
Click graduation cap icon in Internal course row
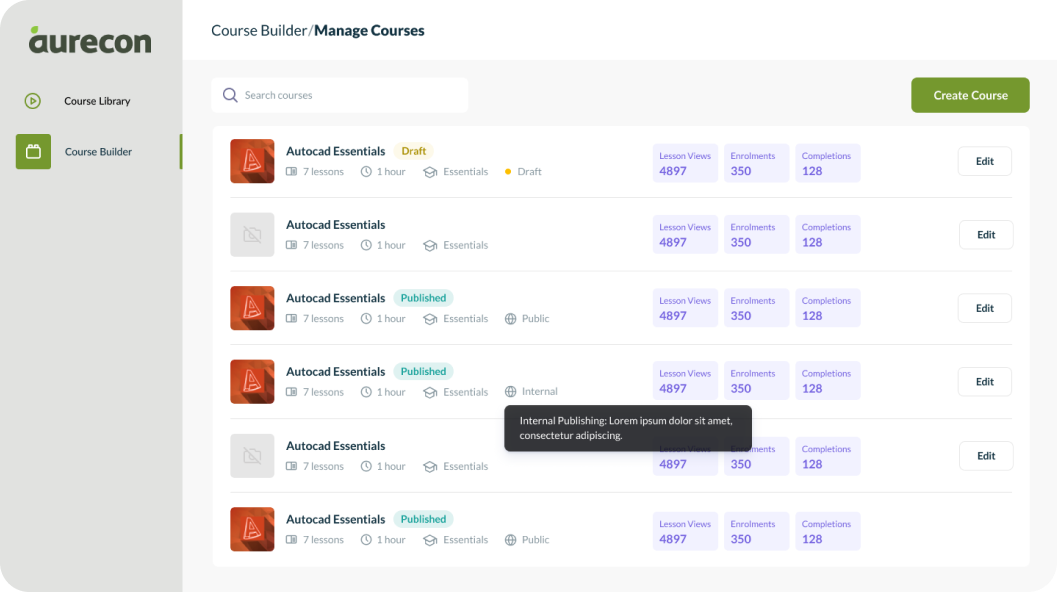click(430, 392)
